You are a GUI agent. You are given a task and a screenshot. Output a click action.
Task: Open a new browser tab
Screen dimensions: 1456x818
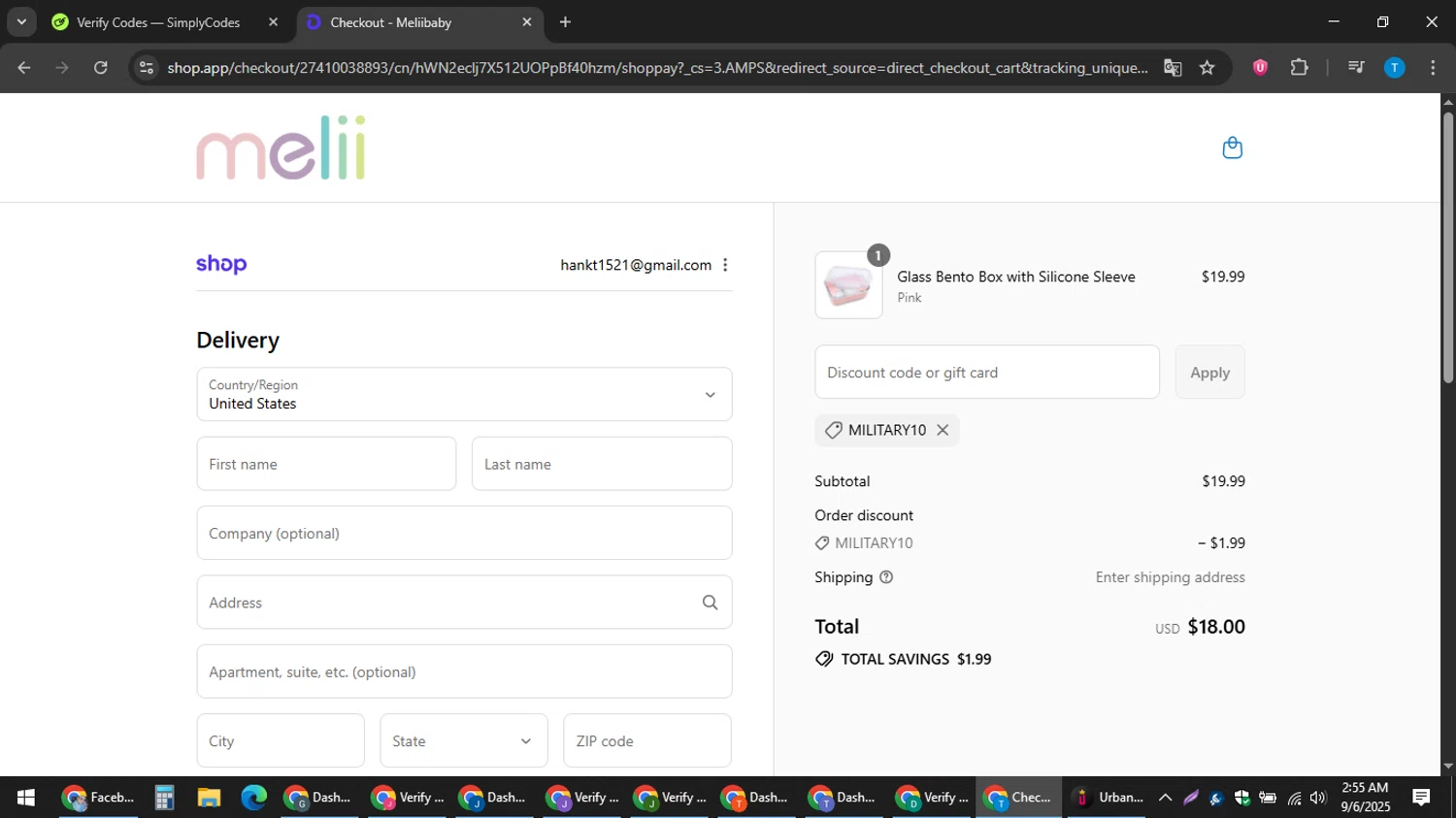[565, 22]
